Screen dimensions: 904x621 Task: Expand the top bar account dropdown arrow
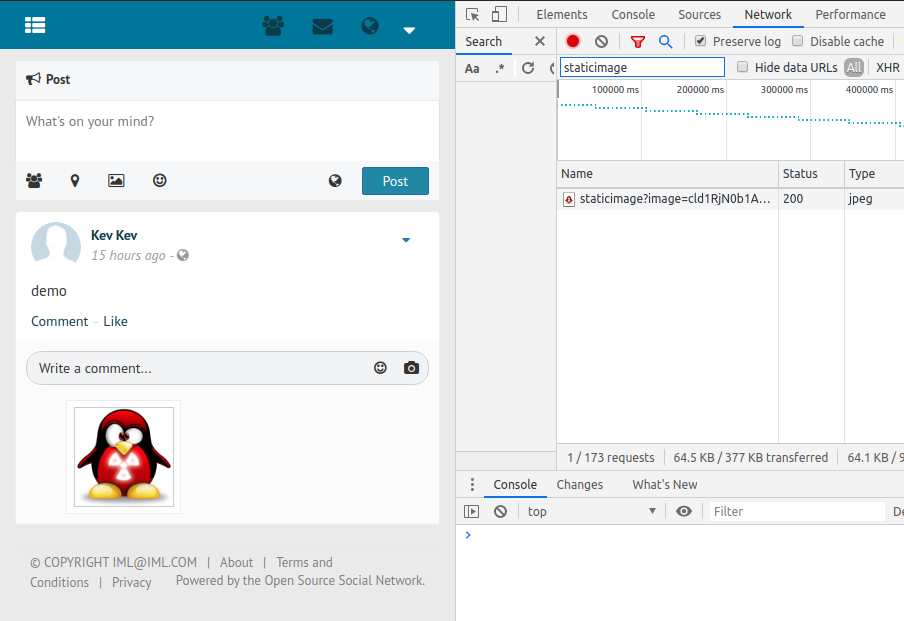pos(409,31)
